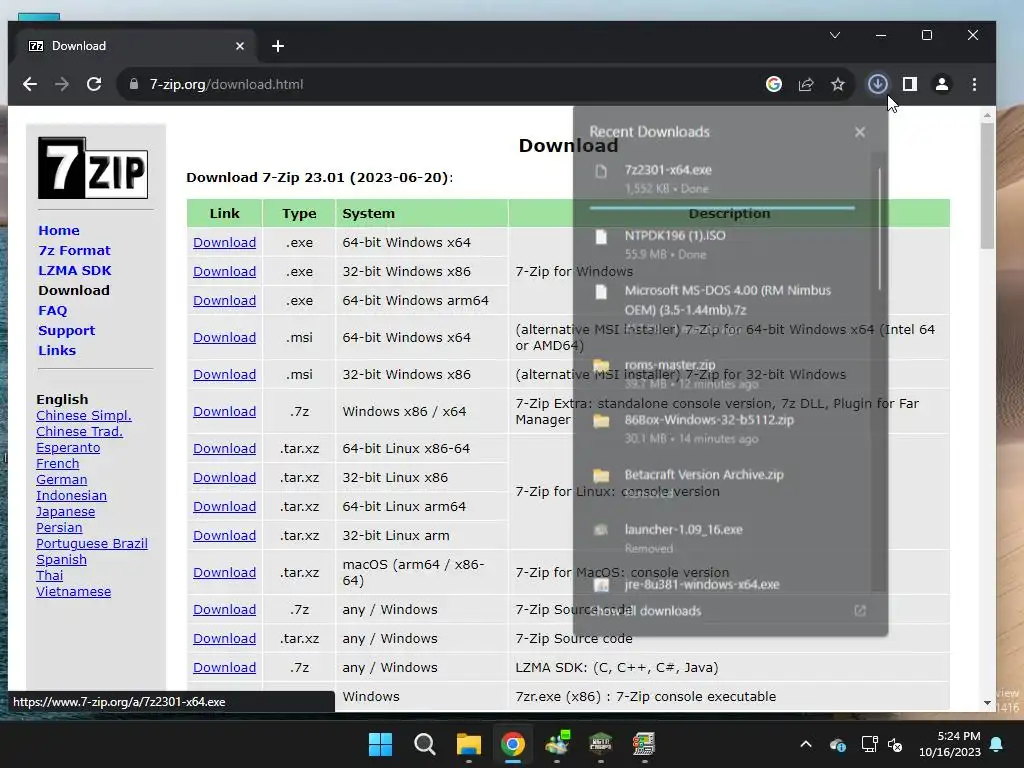Switch language to German
Image resolution: width=1024 pixels, height=768 pixels.
pyautogui.click(x=61, y=479)
